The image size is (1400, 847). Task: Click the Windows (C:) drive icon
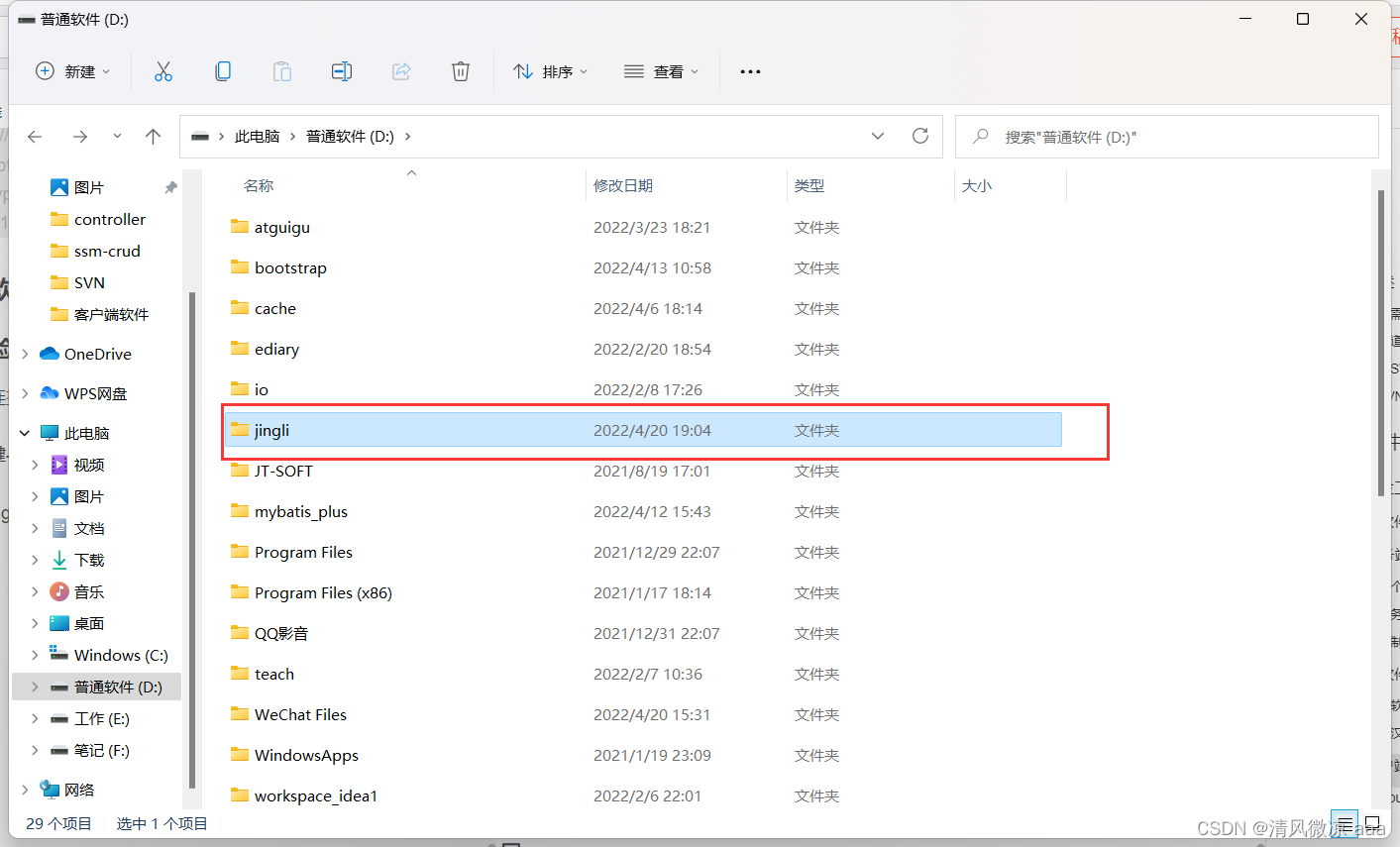[x=59, y=654]
